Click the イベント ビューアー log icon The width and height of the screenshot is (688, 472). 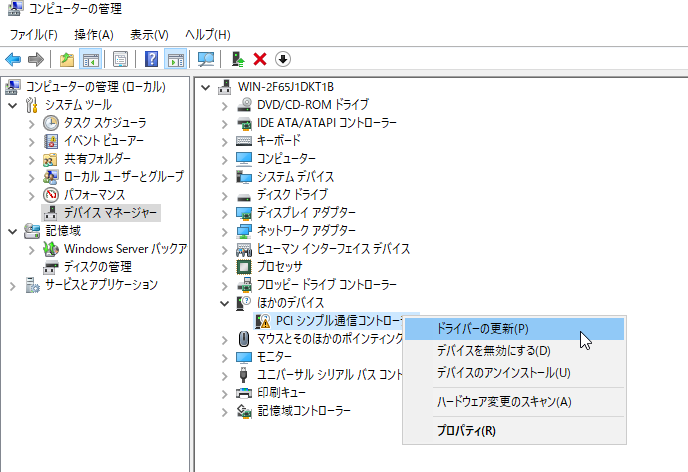tap(51, 141)
